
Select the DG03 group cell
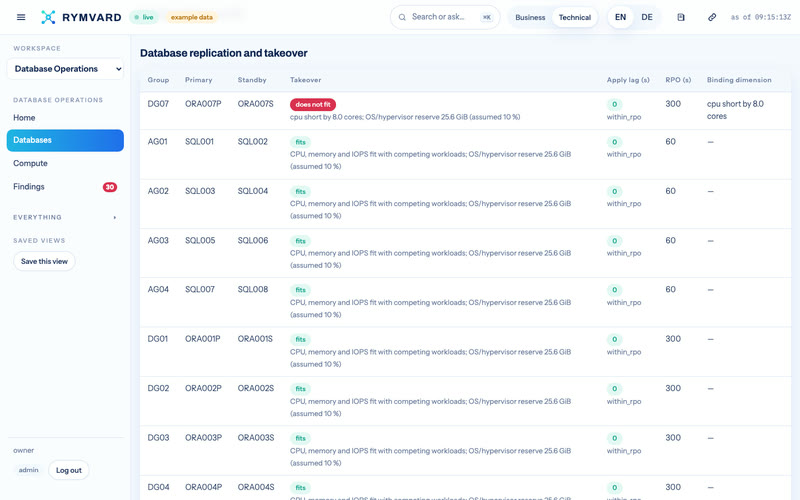[x=158, y=438]
